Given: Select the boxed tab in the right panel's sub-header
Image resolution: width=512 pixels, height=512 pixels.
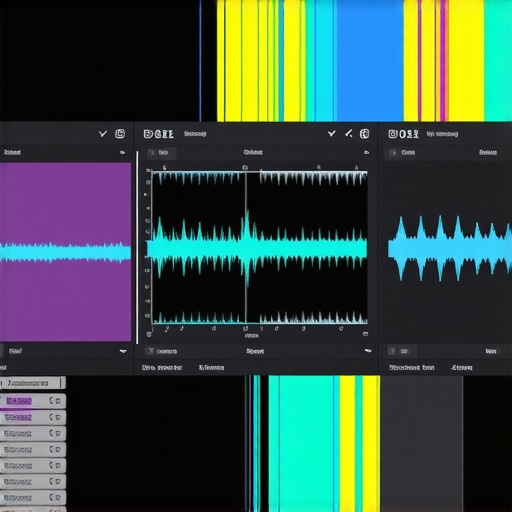Looking at the screenshot, I should click(402, 153).
